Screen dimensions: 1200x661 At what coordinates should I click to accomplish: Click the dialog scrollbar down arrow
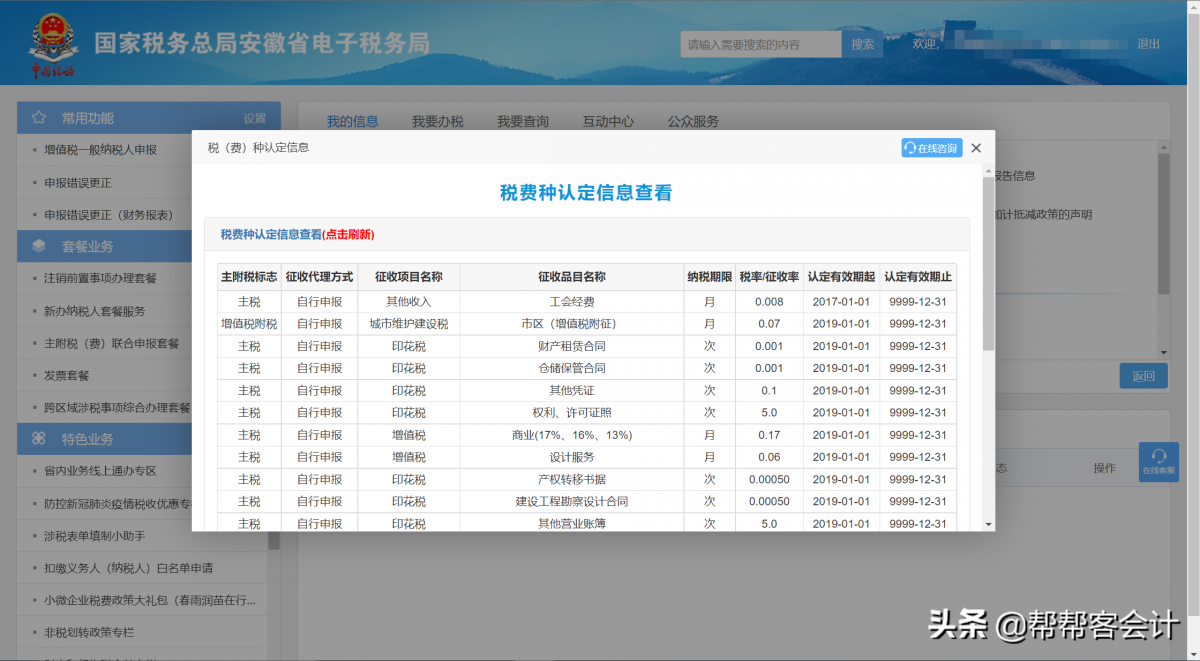pyautogui.click(x=988, y=523)
